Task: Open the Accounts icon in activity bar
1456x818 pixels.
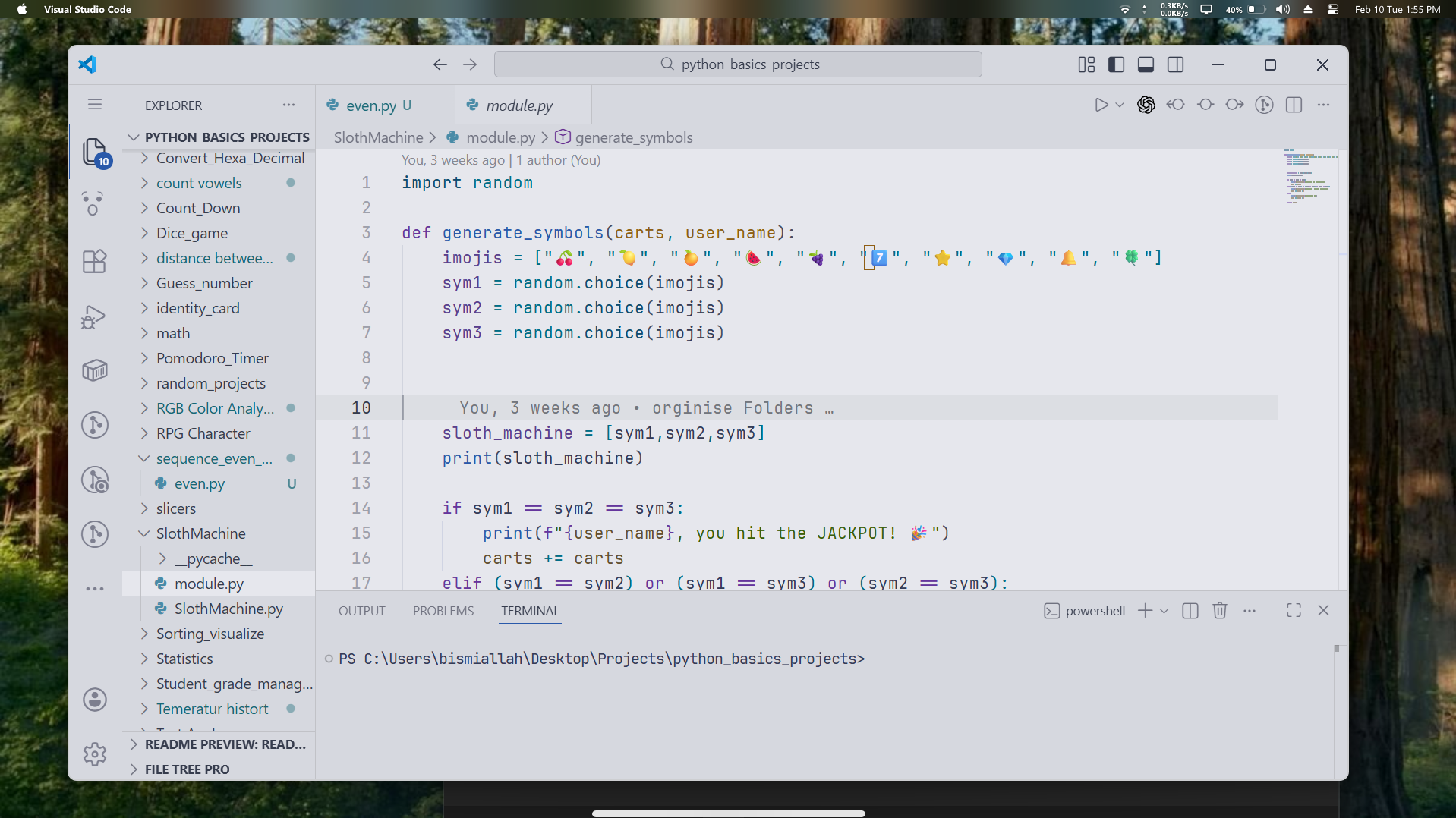Action: coord(95,699)
